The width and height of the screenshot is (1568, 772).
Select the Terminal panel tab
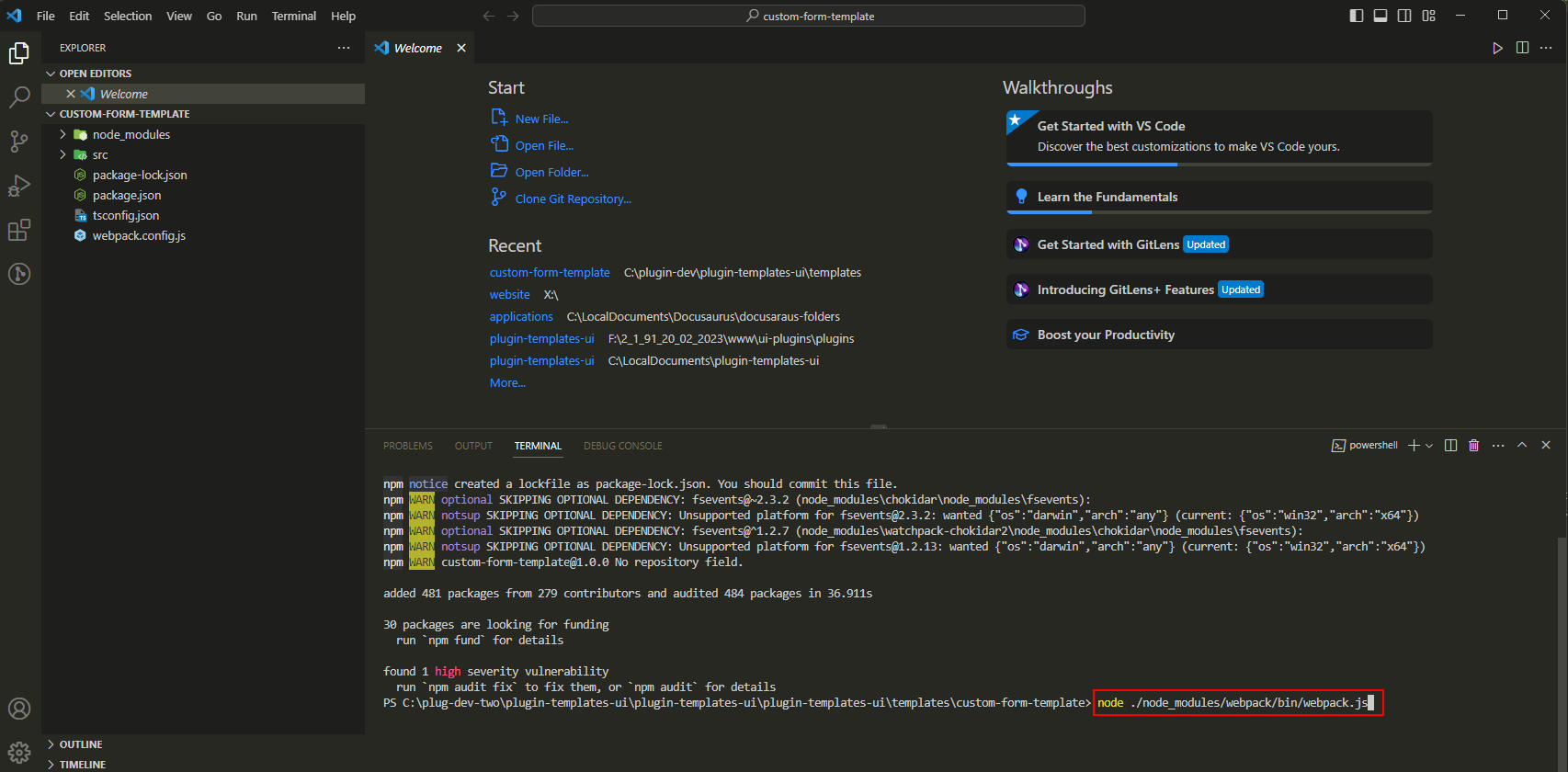point(538,446)
